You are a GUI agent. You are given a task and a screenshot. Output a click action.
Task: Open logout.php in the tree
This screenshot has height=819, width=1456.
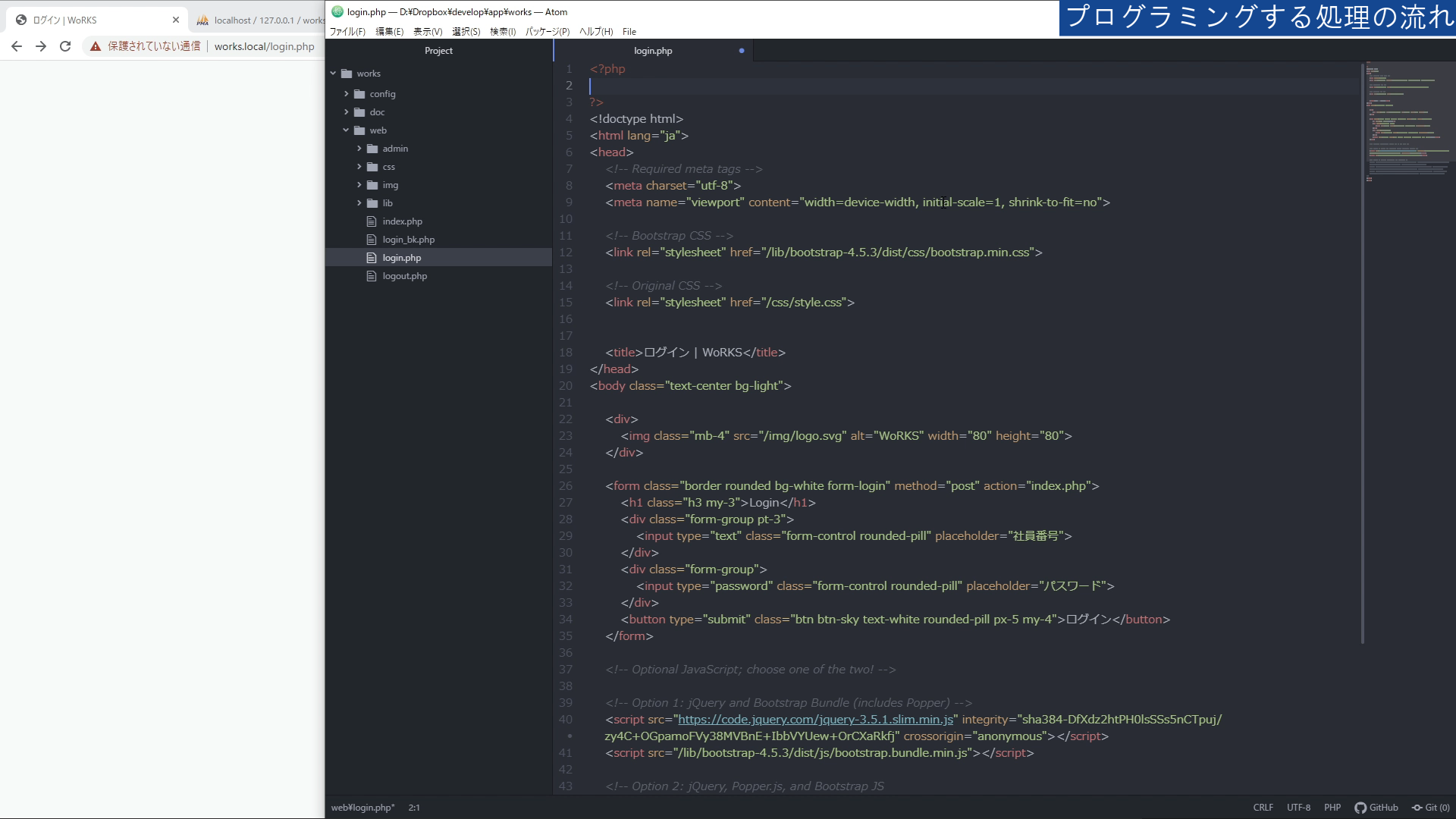[x=404, y=276]
